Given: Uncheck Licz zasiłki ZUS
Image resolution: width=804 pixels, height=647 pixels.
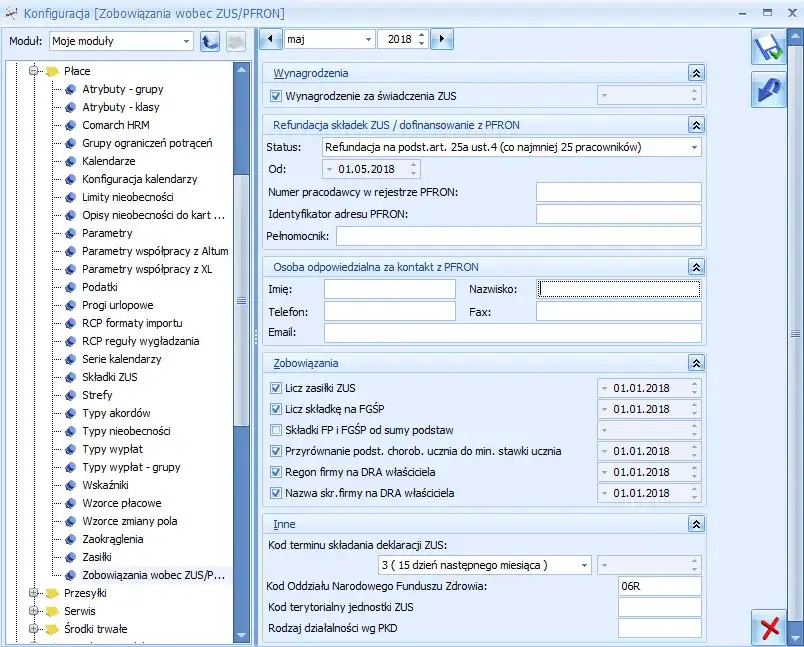Looking at the screenshot, I should click(276, 388).
